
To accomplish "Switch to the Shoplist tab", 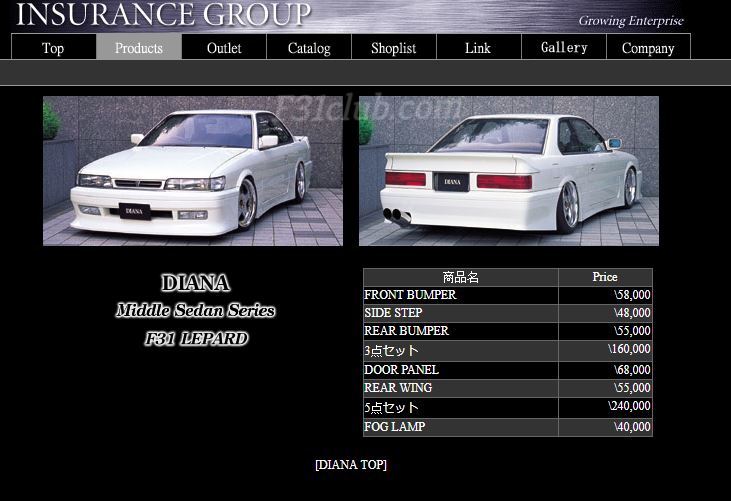I will tap(394, 47).
